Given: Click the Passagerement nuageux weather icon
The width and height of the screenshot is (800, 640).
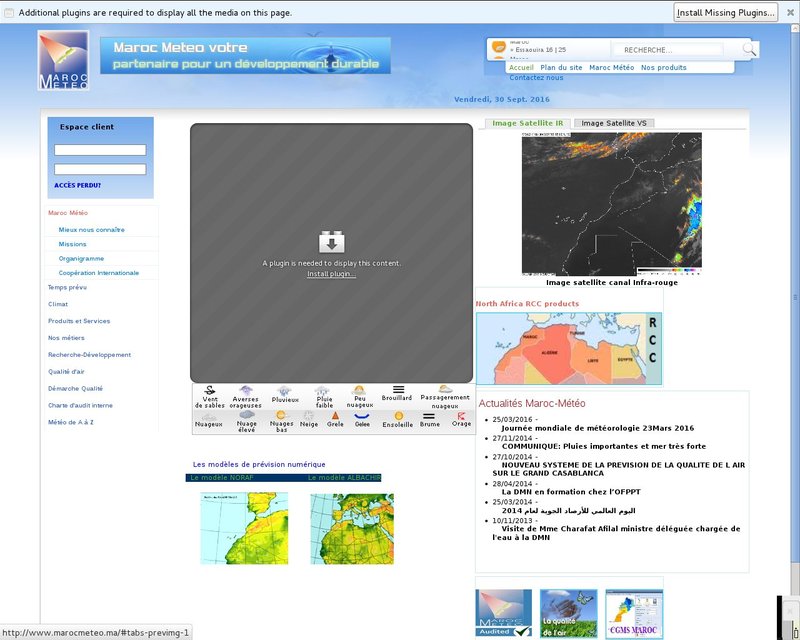Looking at the screenshot, I should (445, 389).
